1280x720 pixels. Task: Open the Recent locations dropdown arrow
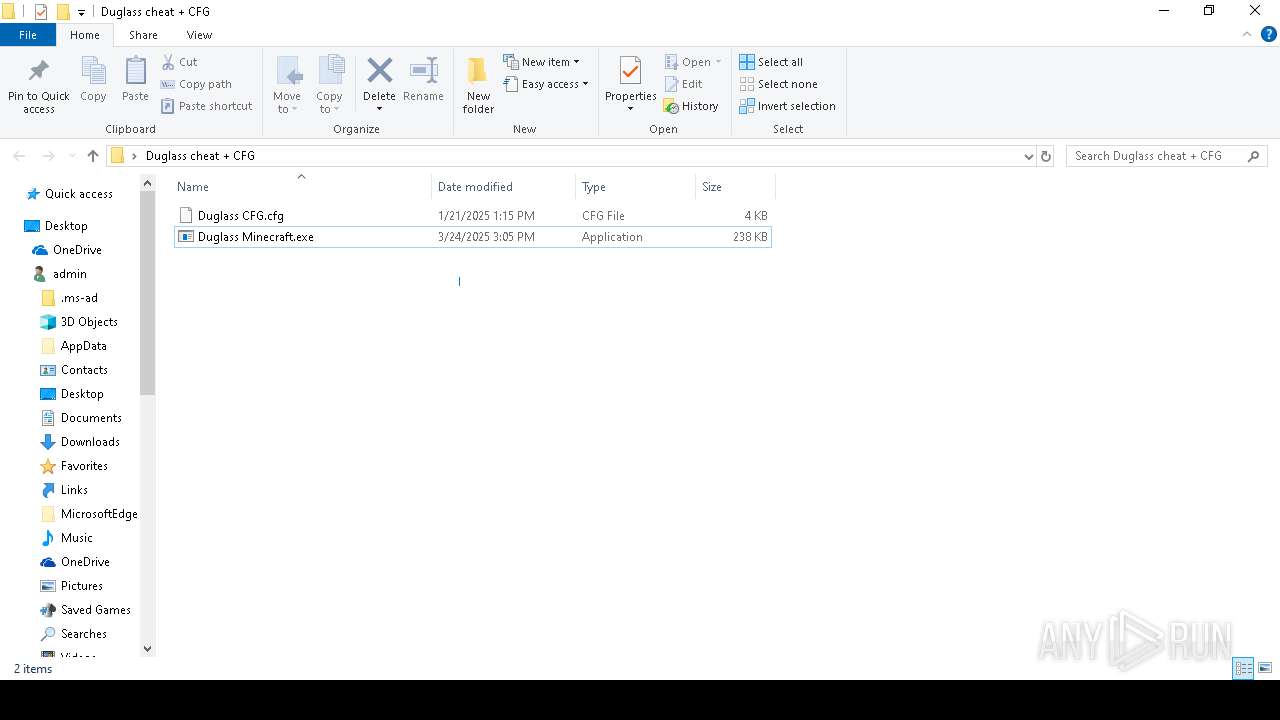(x=72, y=156)
